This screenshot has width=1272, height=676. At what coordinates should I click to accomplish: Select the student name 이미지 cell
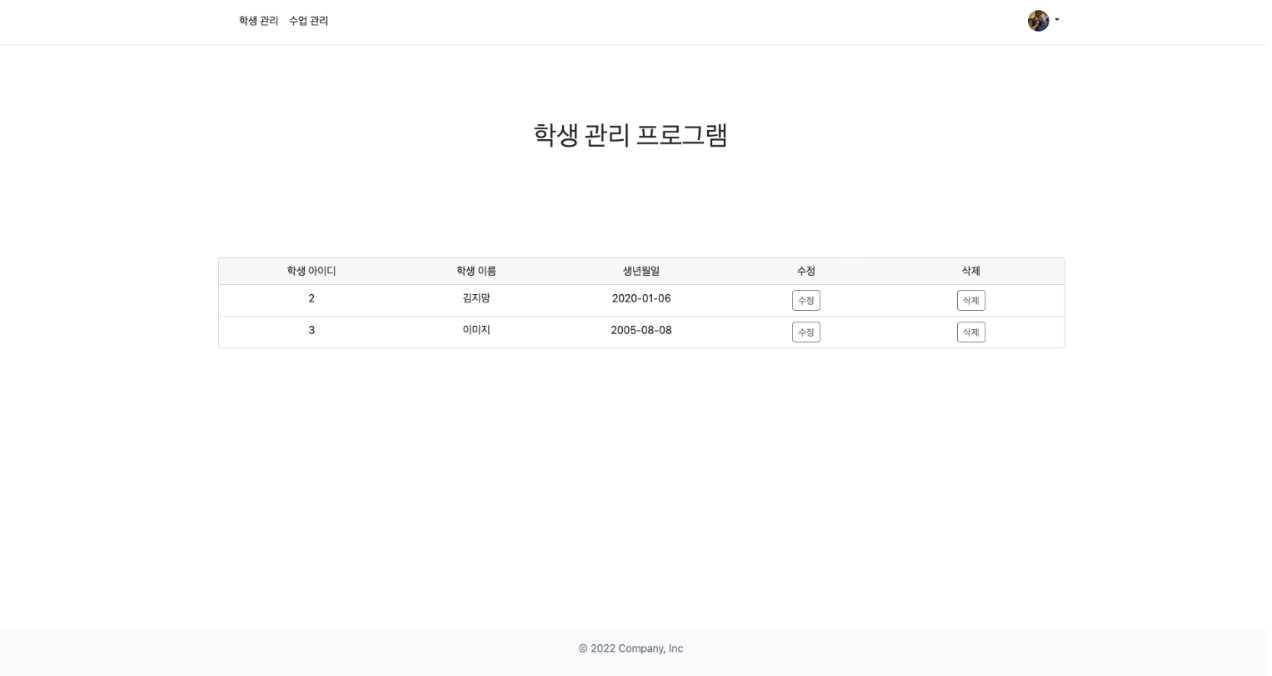pos(476,330)
